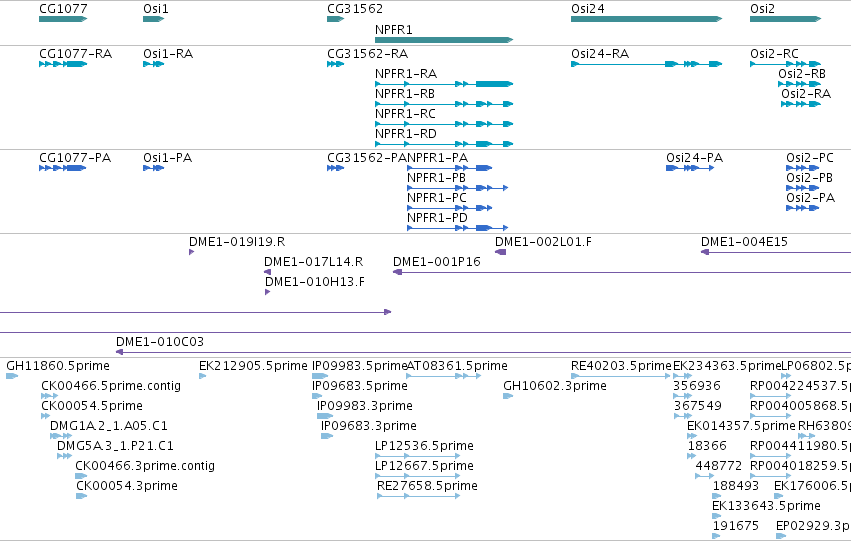Click EST CK00054.5prime

(46, 416)
